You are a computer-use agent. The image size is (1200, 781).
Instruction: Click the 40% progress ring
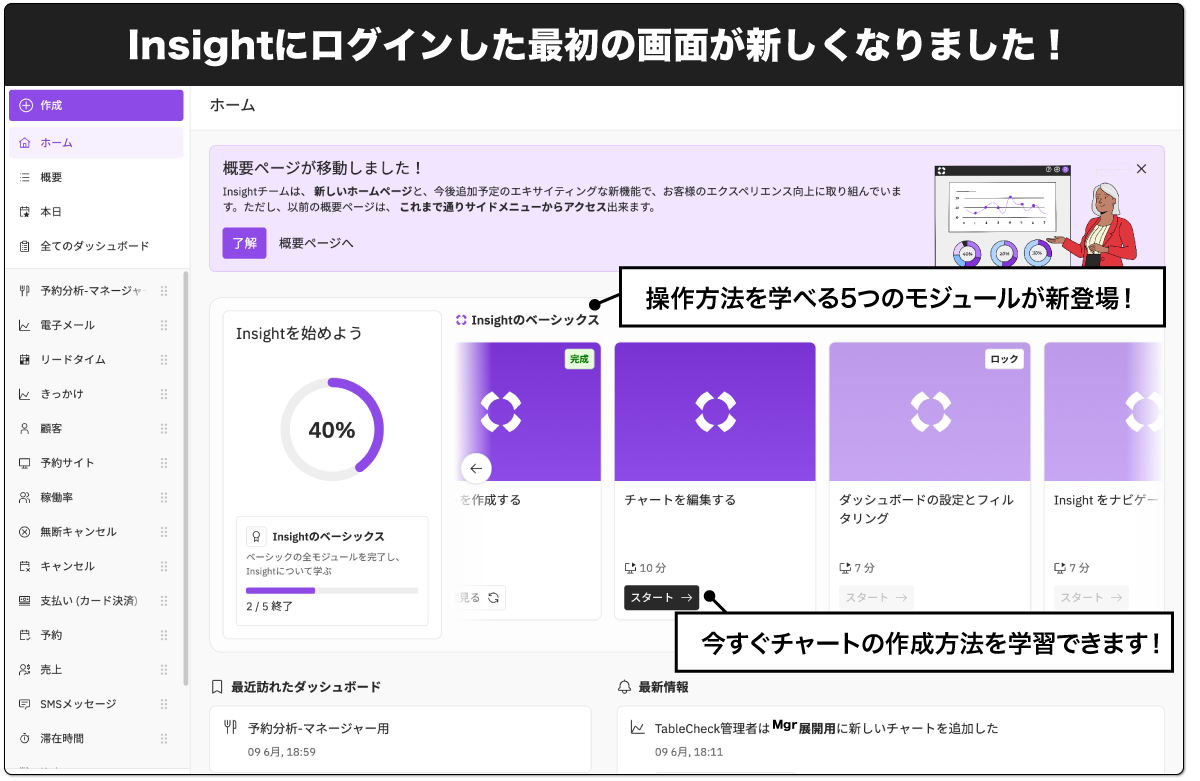pyautogui.click(x=332, y=430)
